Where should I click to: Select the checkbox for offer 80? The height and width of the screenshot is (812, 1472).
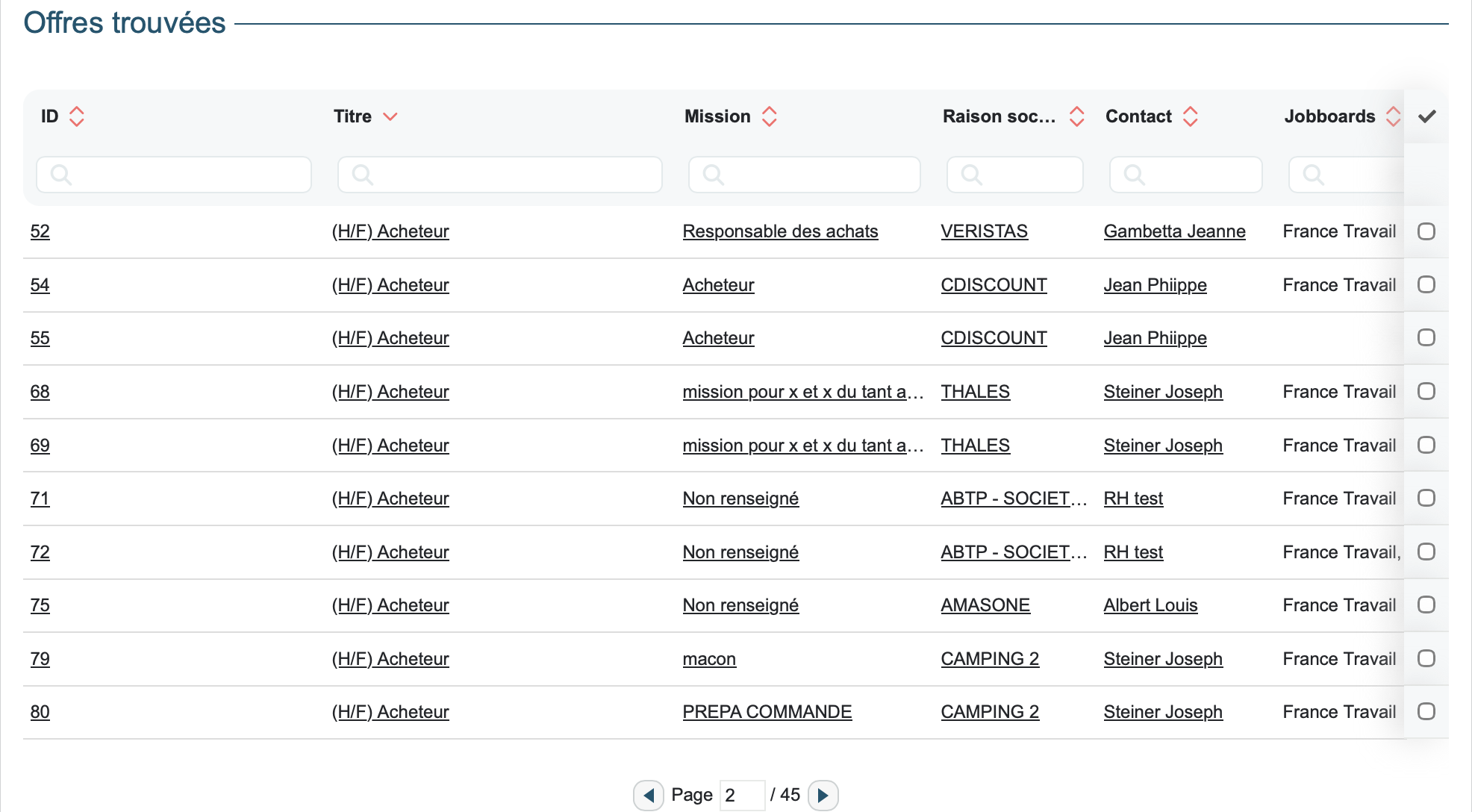point(1426,711)
